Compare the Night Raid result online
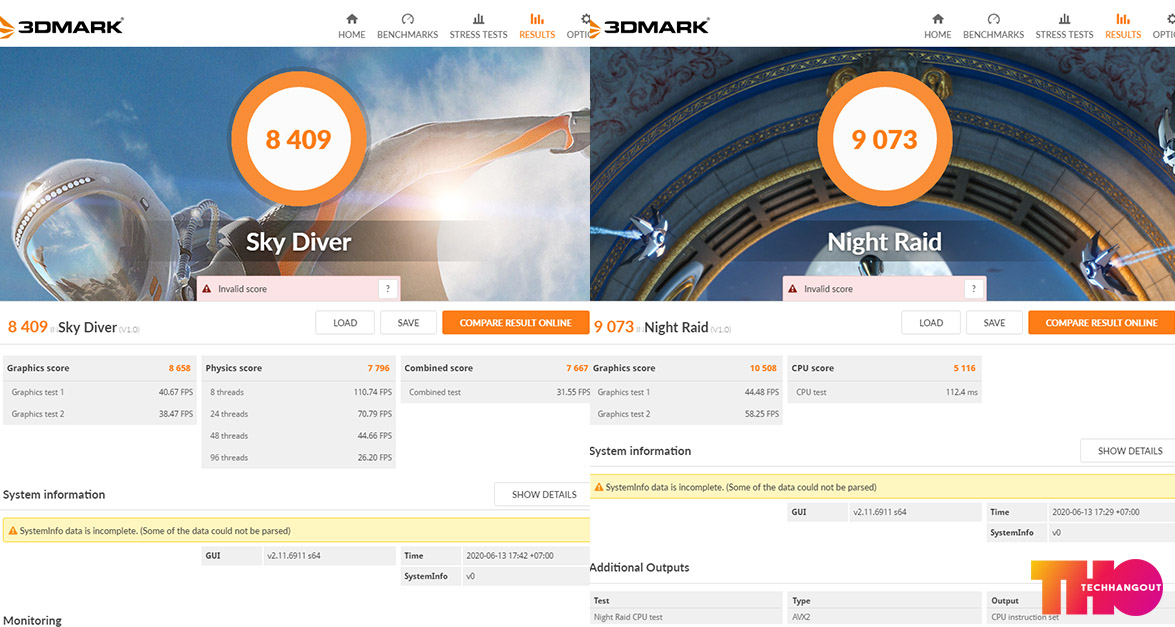 [x=1102, y=323]
